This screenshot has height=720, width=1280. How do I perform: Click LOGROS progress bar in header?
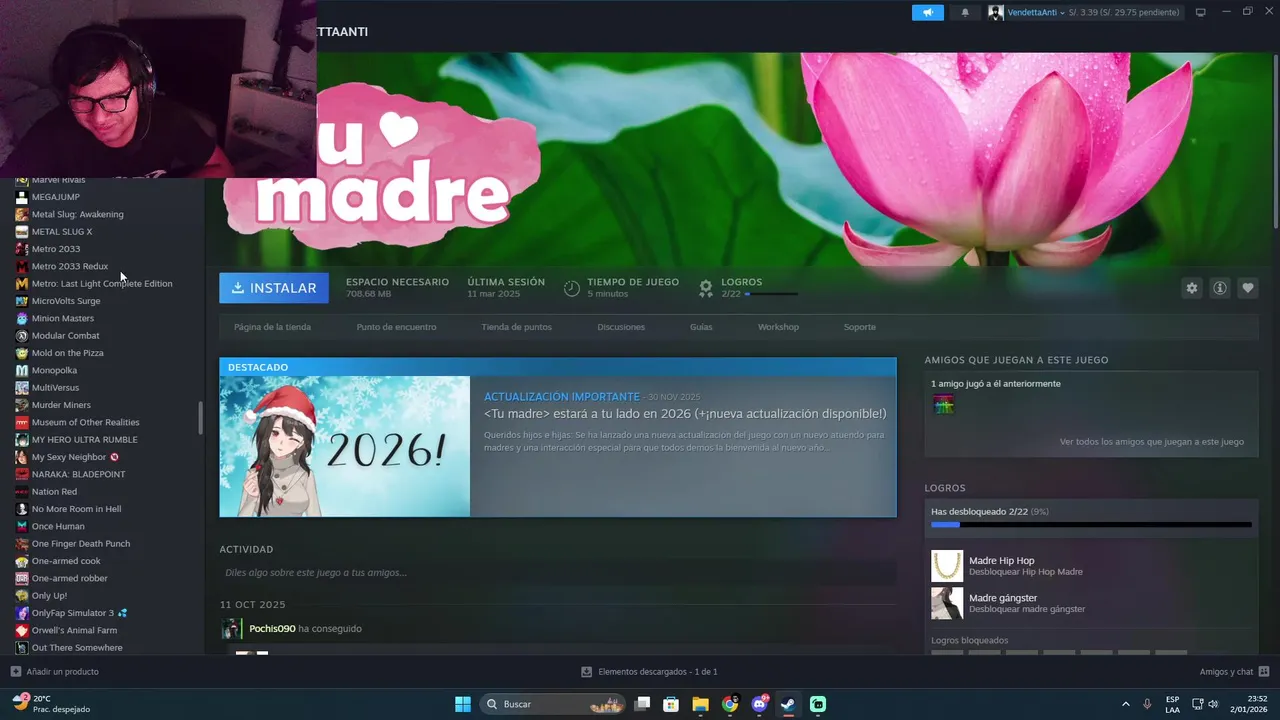771,294
